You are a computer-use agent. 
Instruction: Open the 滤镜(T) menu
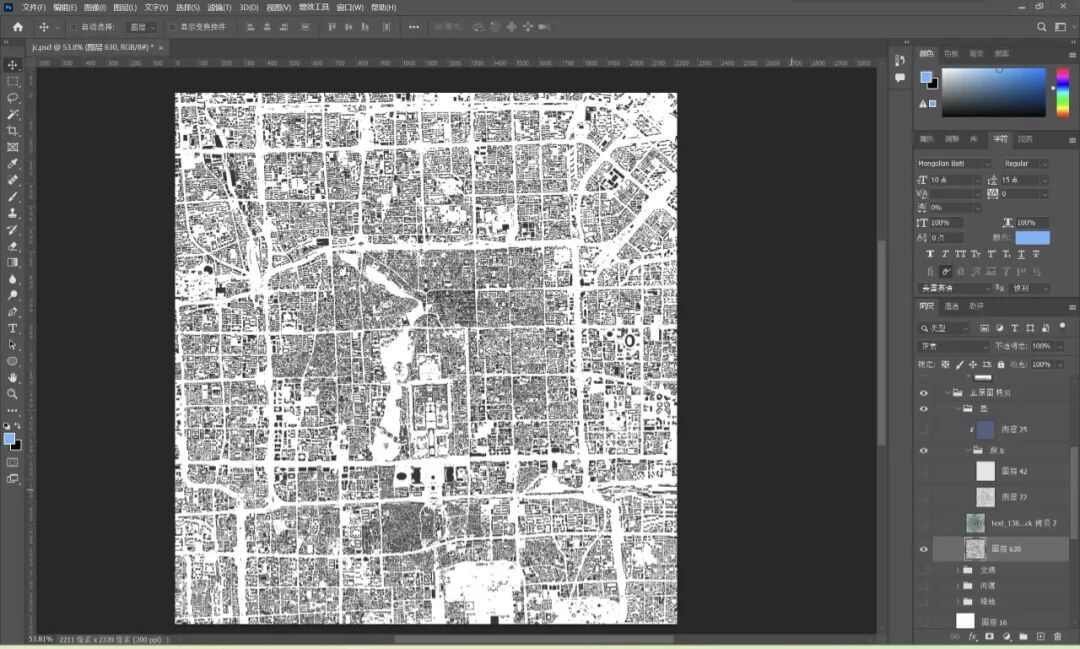[x=219, y=7]
